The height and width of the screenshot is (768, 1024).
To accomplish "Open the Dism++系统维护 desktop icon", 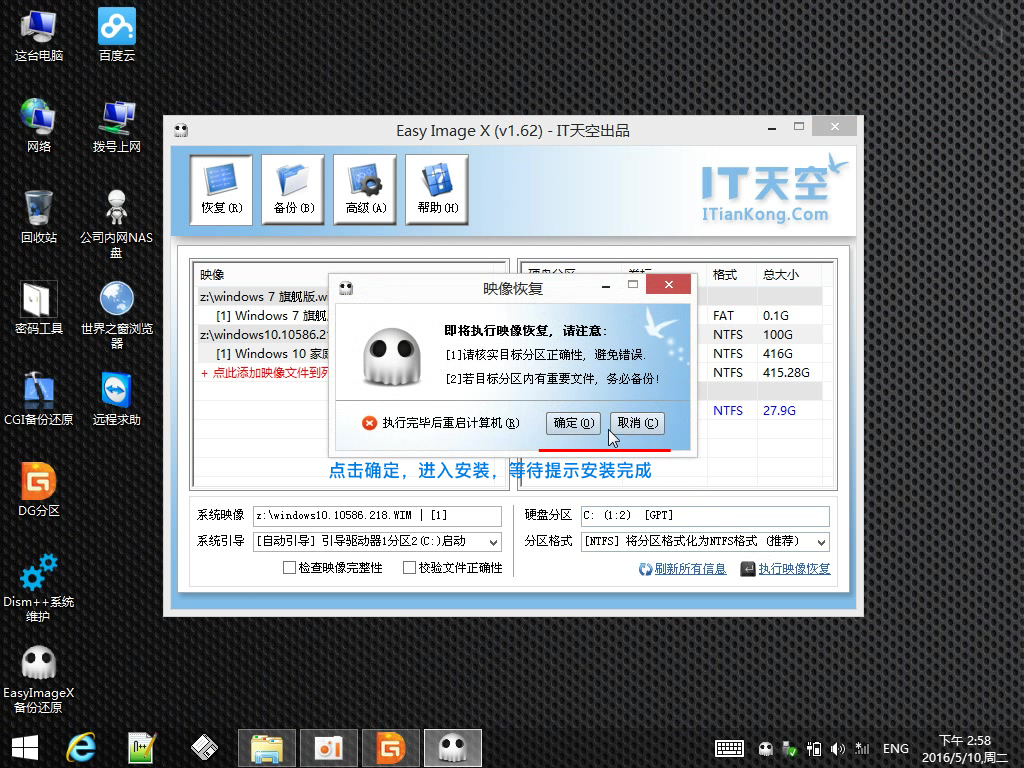I will coord(39,588).
